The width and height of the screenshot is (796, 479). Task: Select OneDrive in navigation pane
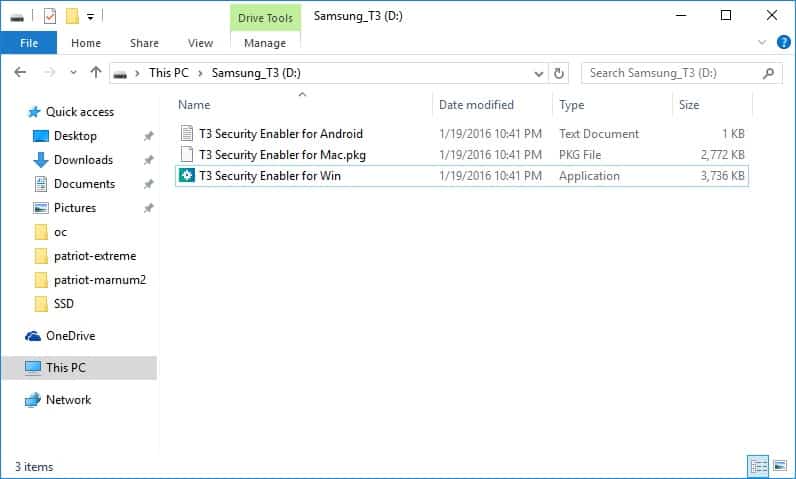(70, 336)
